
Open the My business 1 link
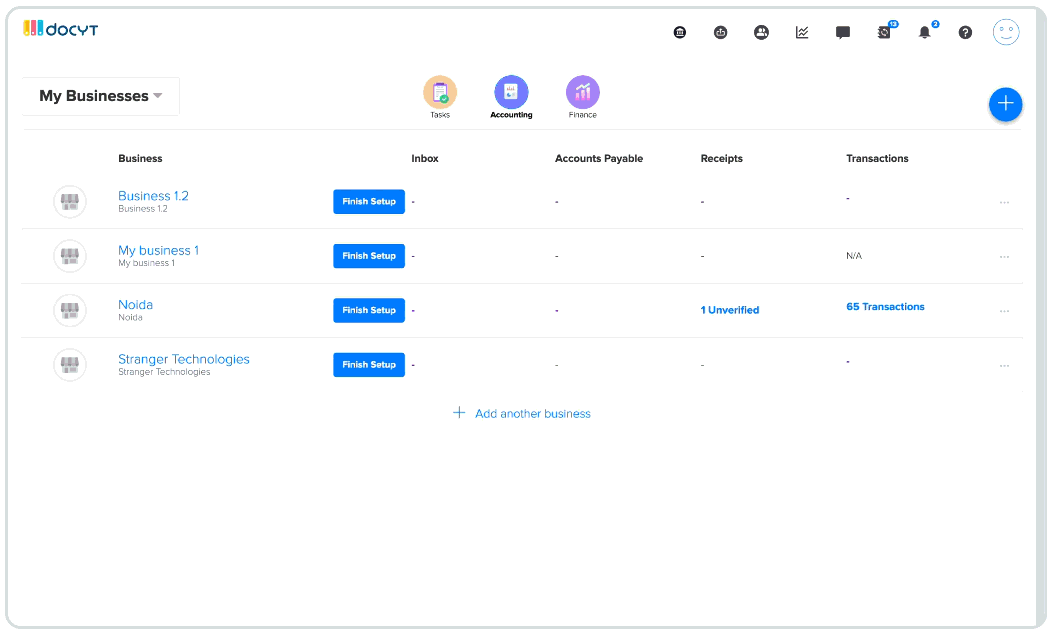pyautogui.click(x=158, y=250)
